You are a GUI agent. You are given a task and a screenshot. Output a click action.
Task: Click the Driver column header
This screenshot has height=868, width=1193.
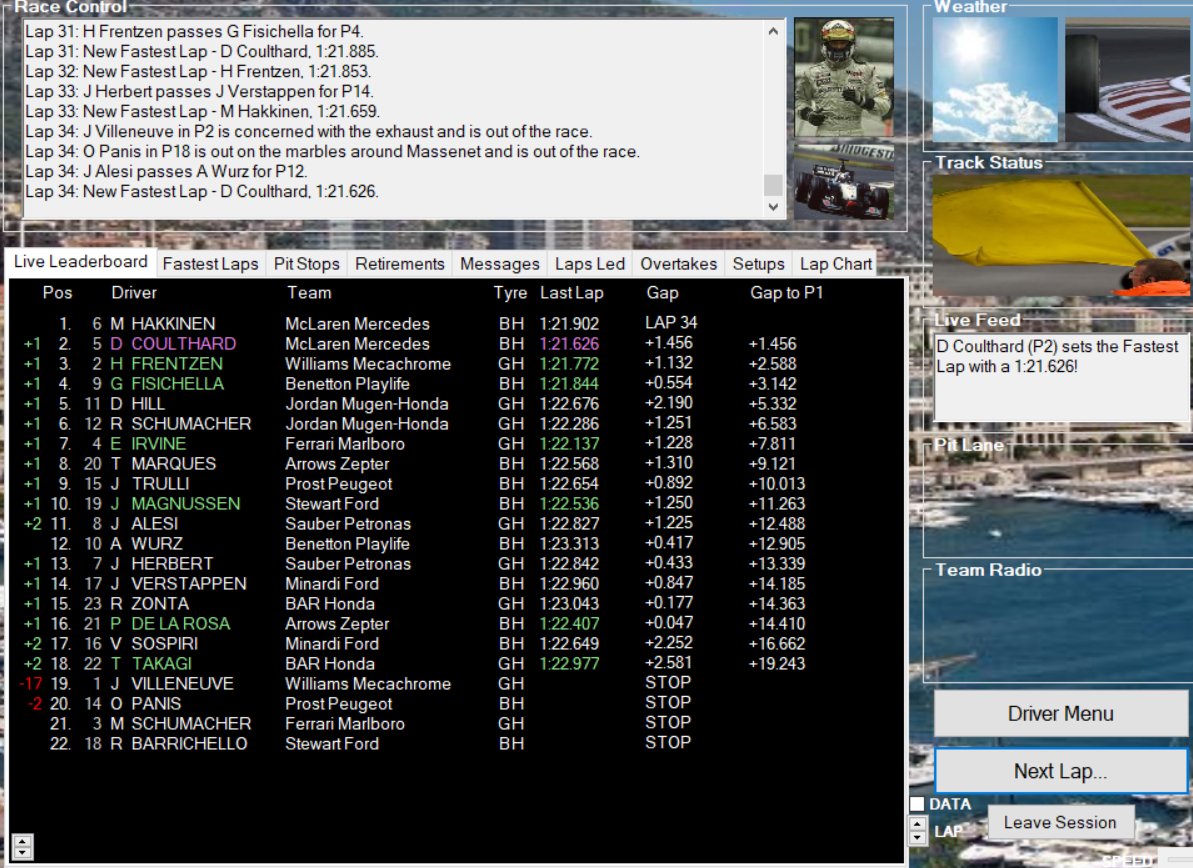coord(134,293)
